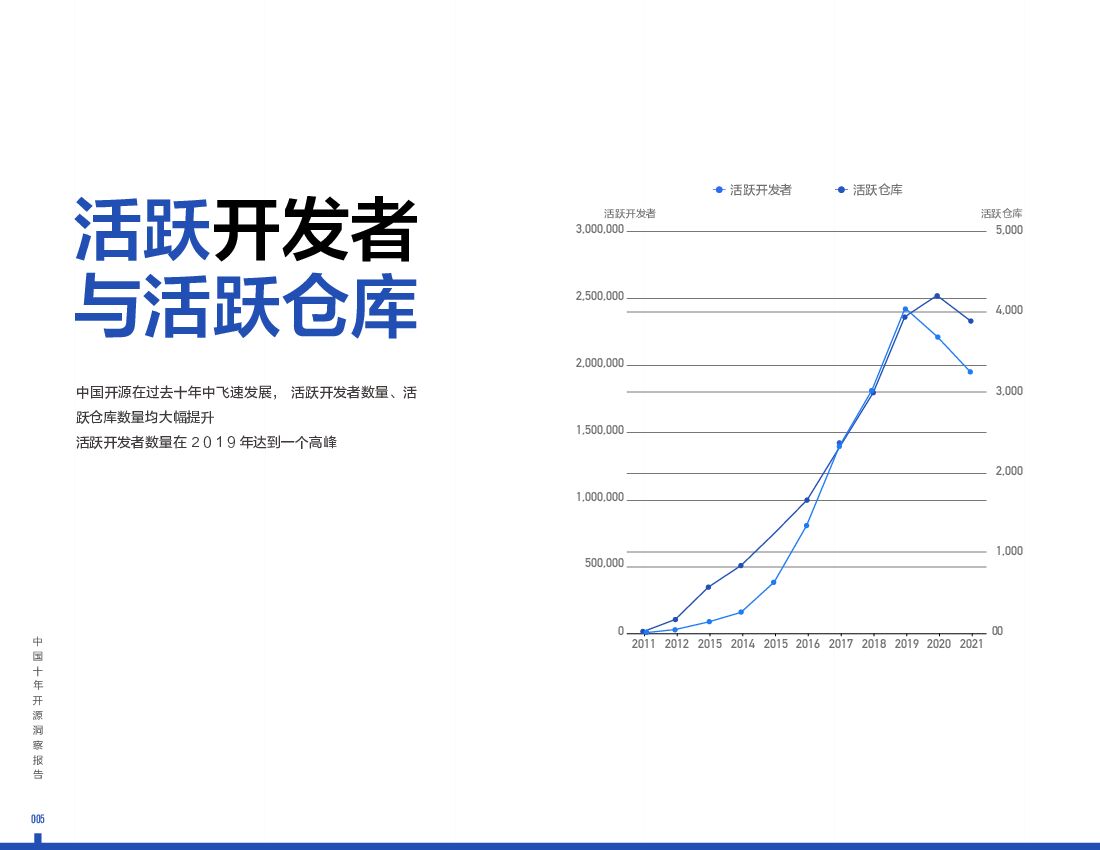1100x850 pixels.
Task: Click the 活跃仓库 data point at 2016
Action: (x=807, y=500)
